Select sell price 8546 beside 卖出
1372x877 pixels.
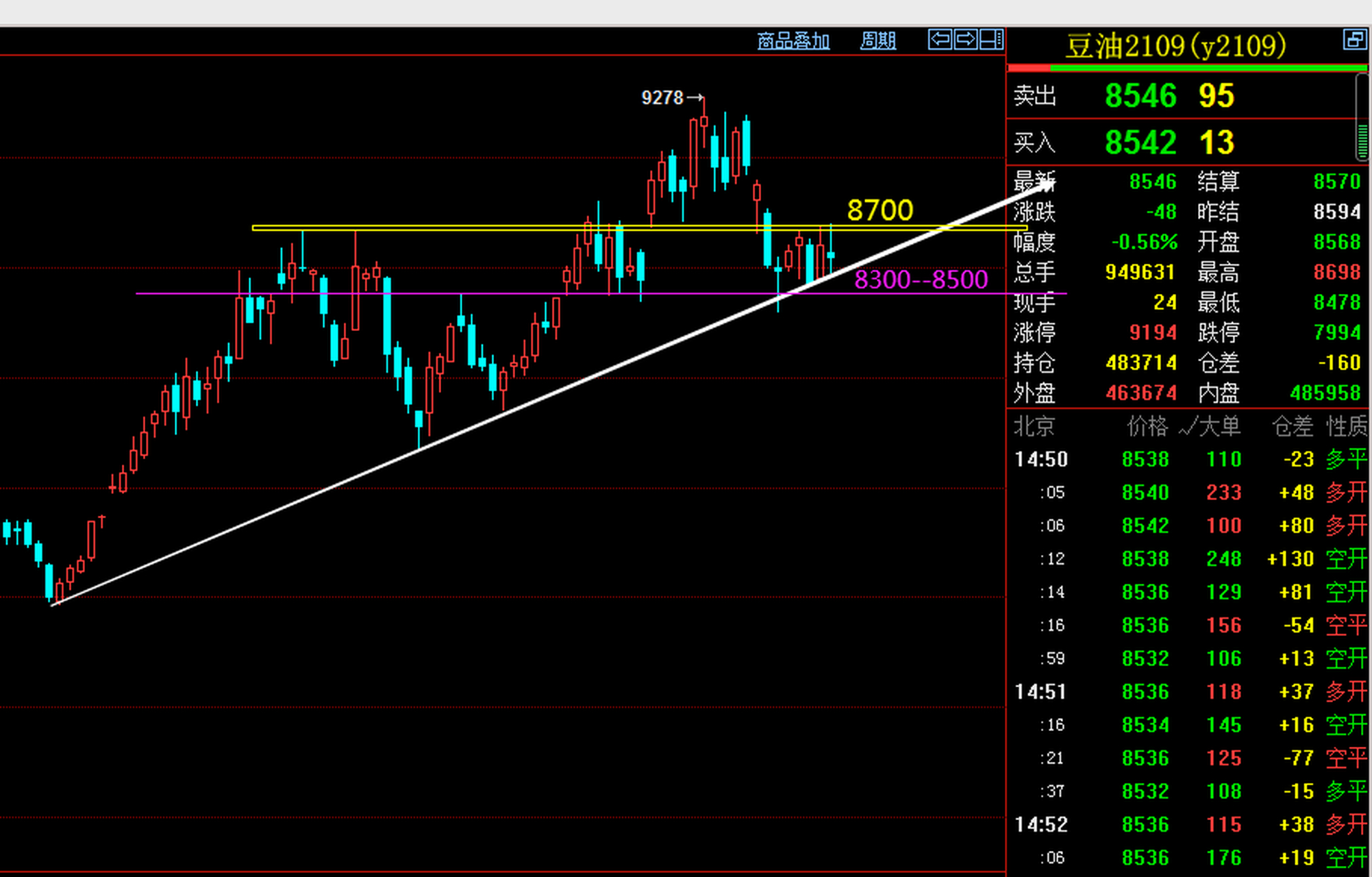1140,96
